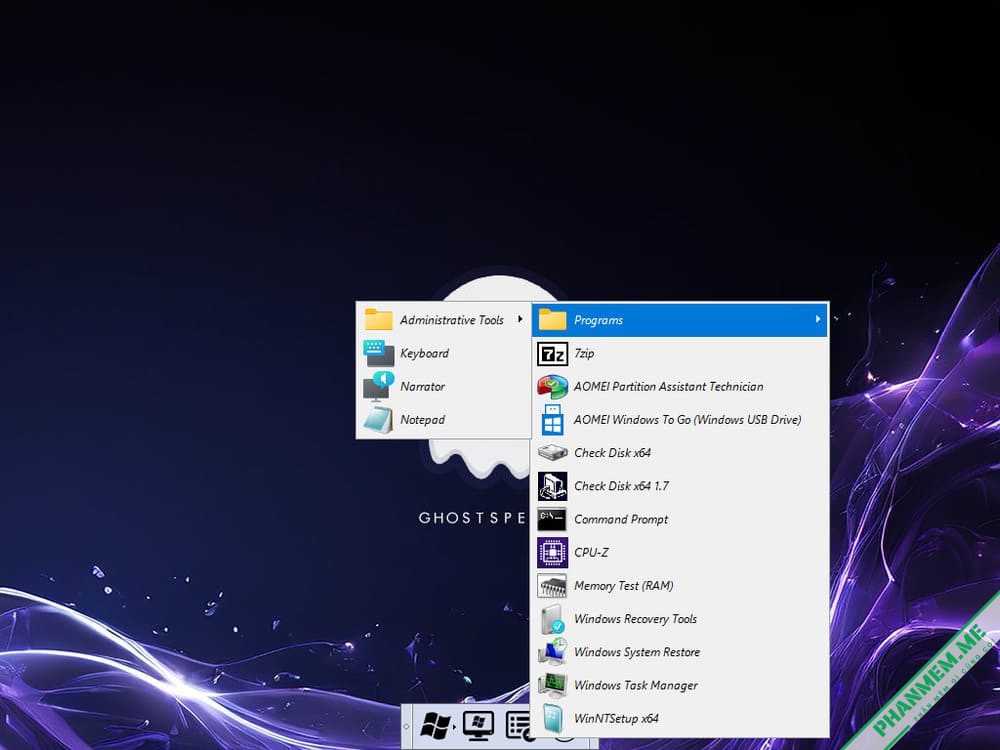Launch the on-screen Keyboard
The width and height of the screenshot is (1000, 750).
[443, 353]
